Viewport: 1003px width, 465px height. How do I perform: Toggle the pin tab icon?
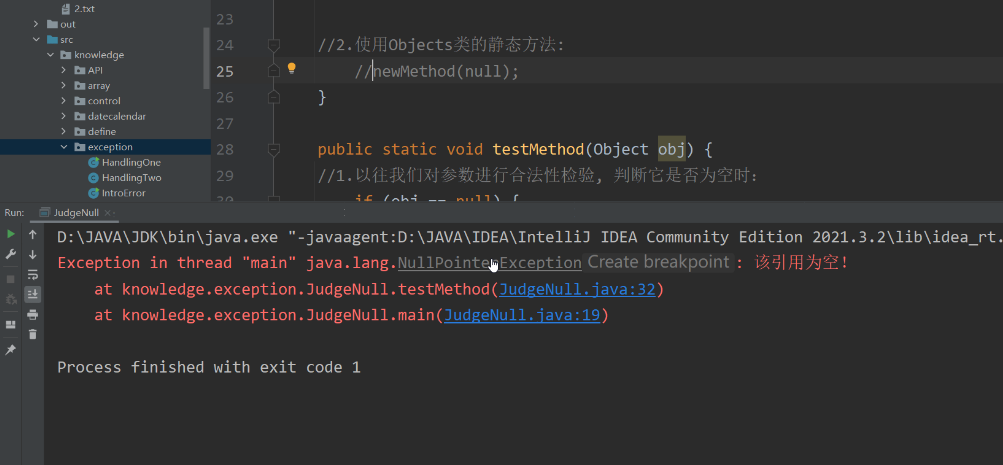11,350
